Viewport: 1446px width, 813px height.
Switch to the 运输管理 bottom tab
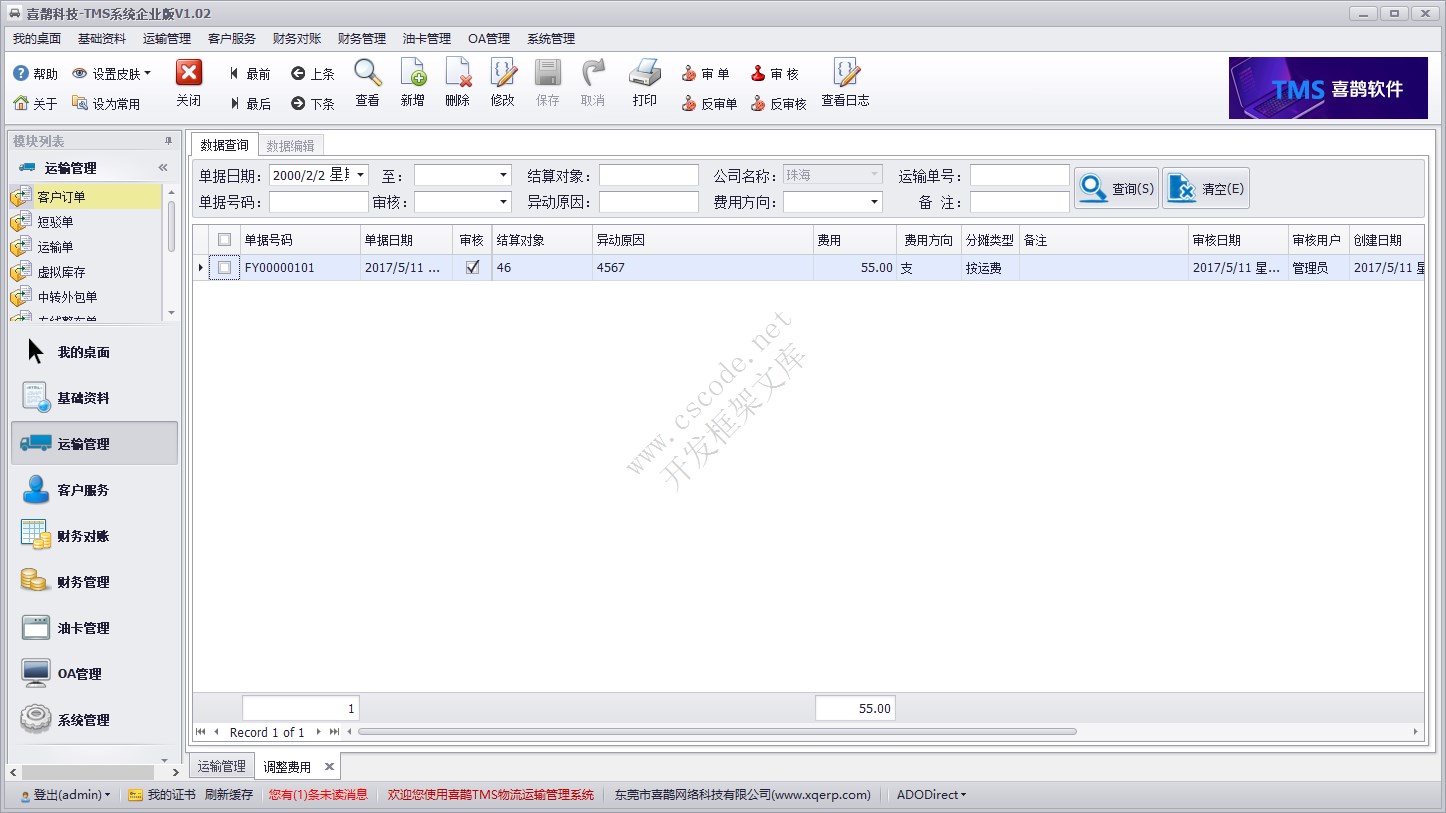tap(221, 766)
